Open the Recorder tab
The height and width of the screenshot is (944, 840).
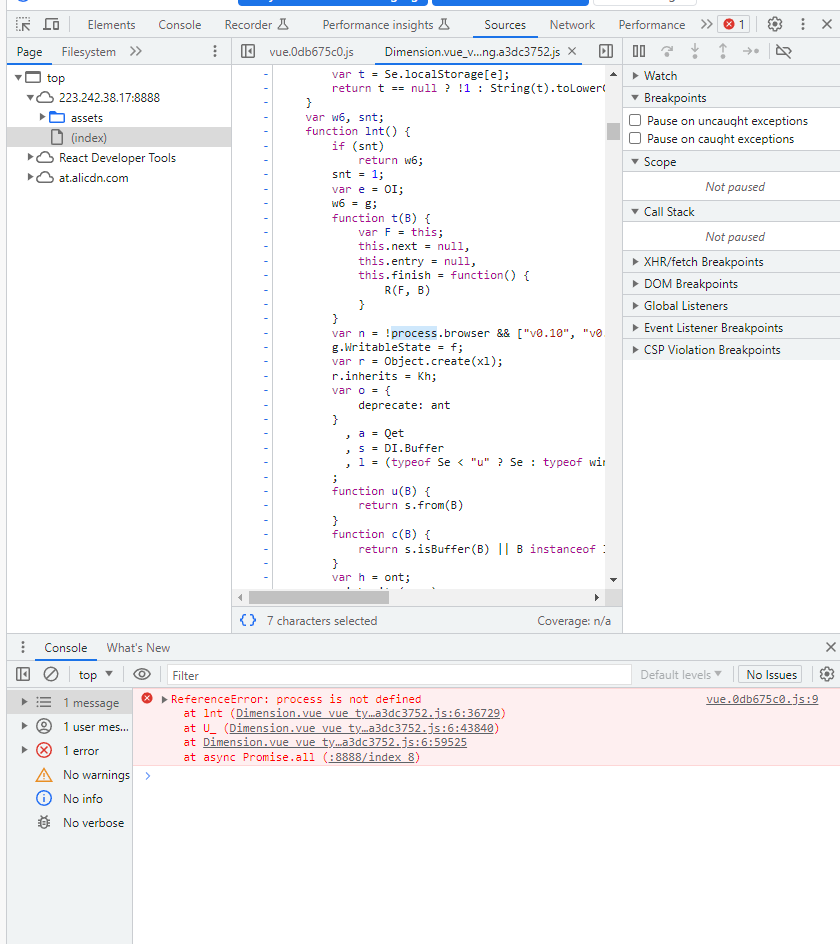click(x=257, y=25)
